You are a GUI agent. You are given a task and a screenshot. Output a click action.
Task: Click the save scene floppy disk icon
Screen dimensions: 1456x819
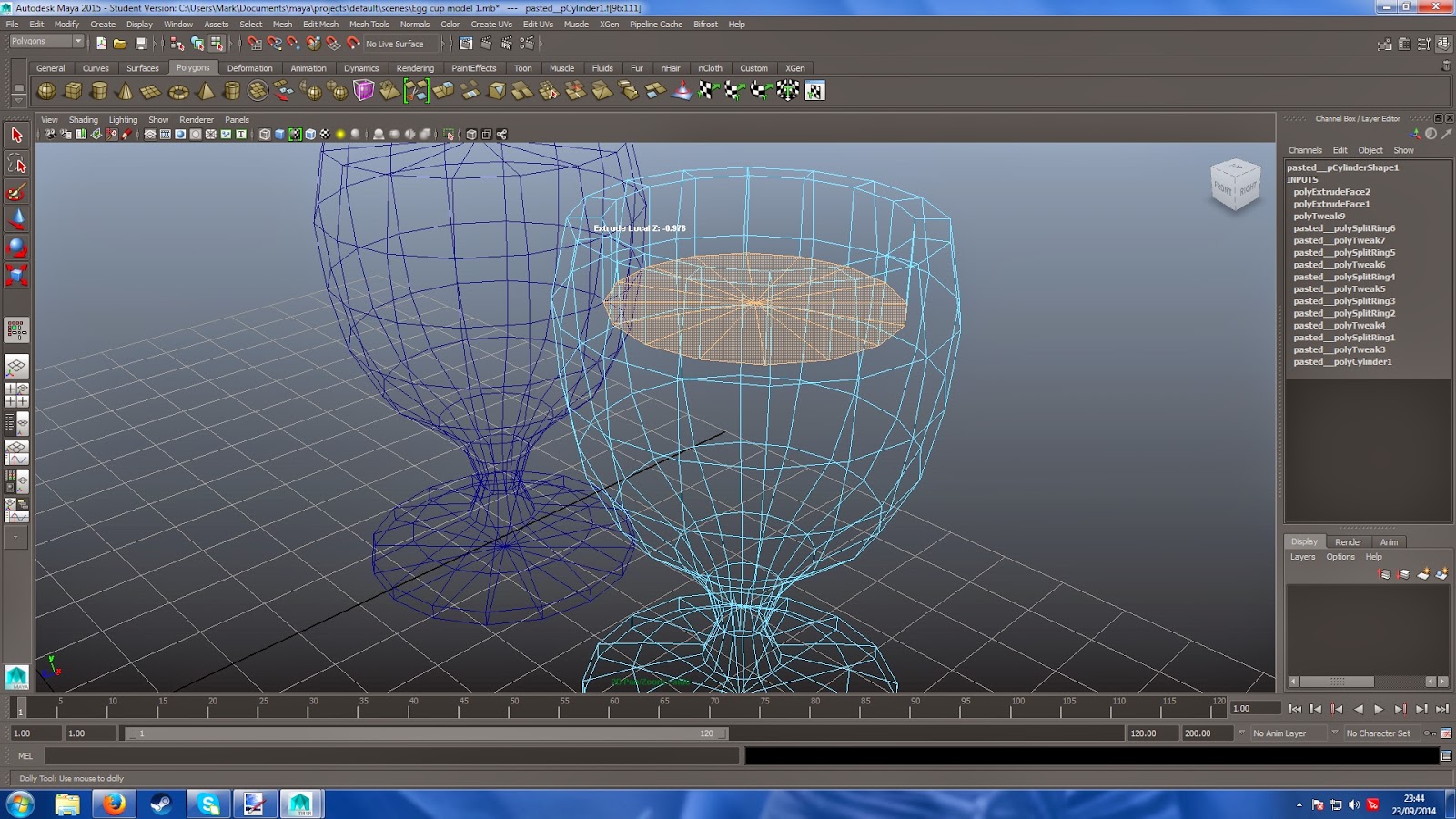(x=140, y=44)
